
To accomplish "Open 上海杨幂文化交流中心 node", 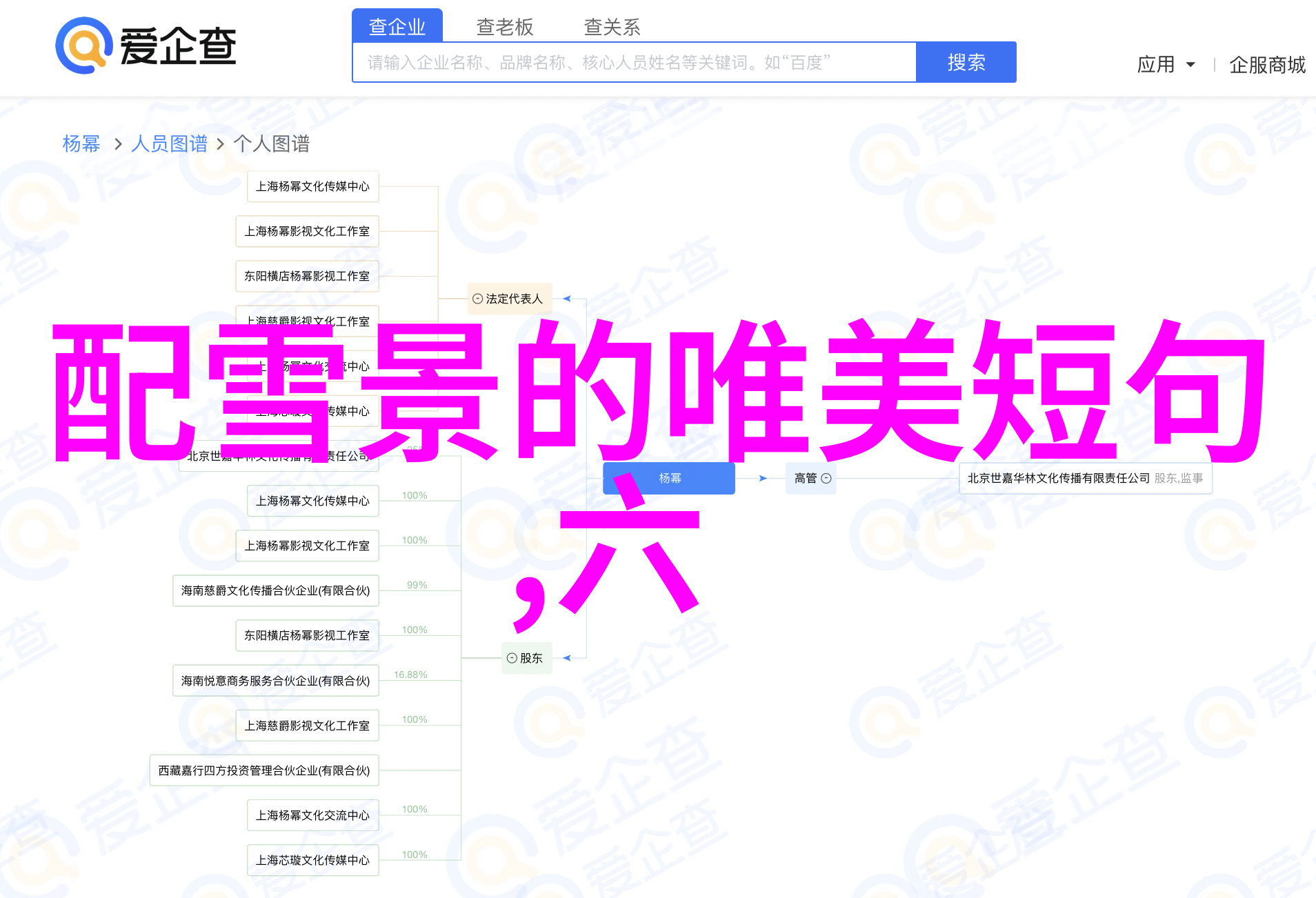I will click(313, 815).
